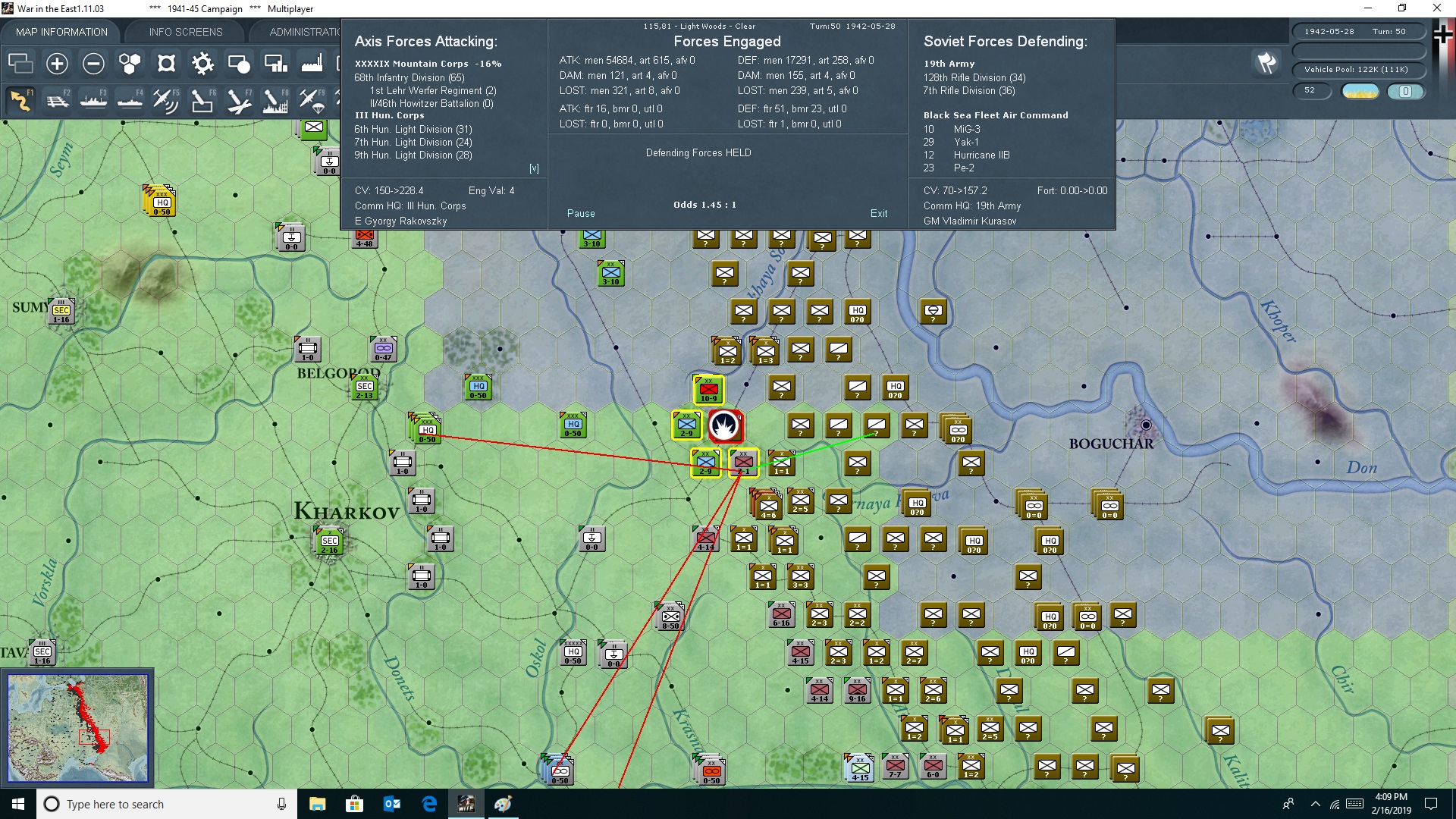Click the battle explosion marker on map
Screen dimensions: 1456x819
point(725,426)
